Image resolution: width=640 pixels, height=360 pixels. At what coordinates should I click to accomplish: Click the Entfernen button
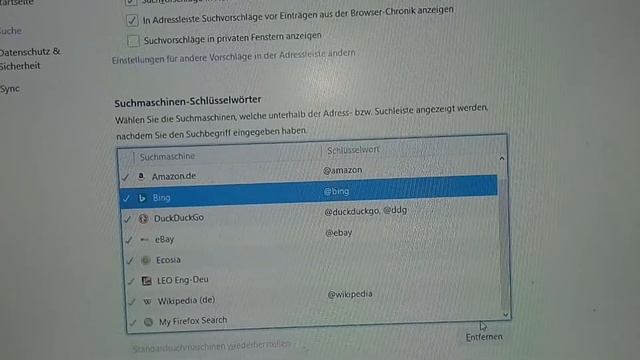[x=484, y=337]
